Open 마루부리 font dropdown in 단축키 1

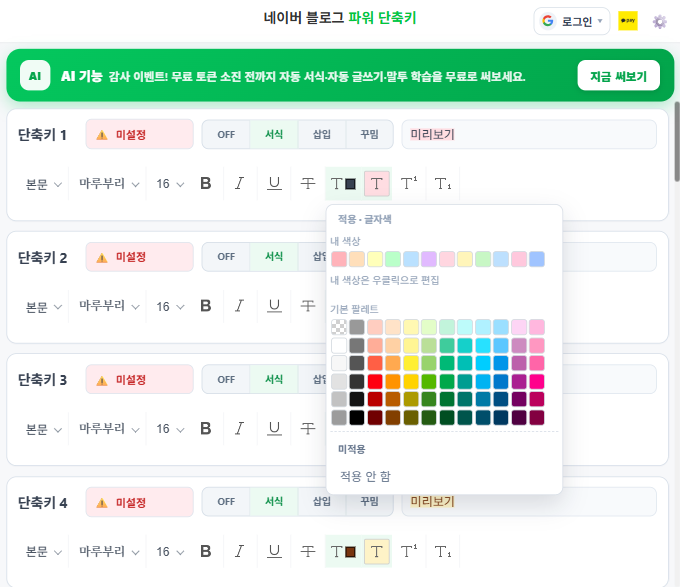109,184
